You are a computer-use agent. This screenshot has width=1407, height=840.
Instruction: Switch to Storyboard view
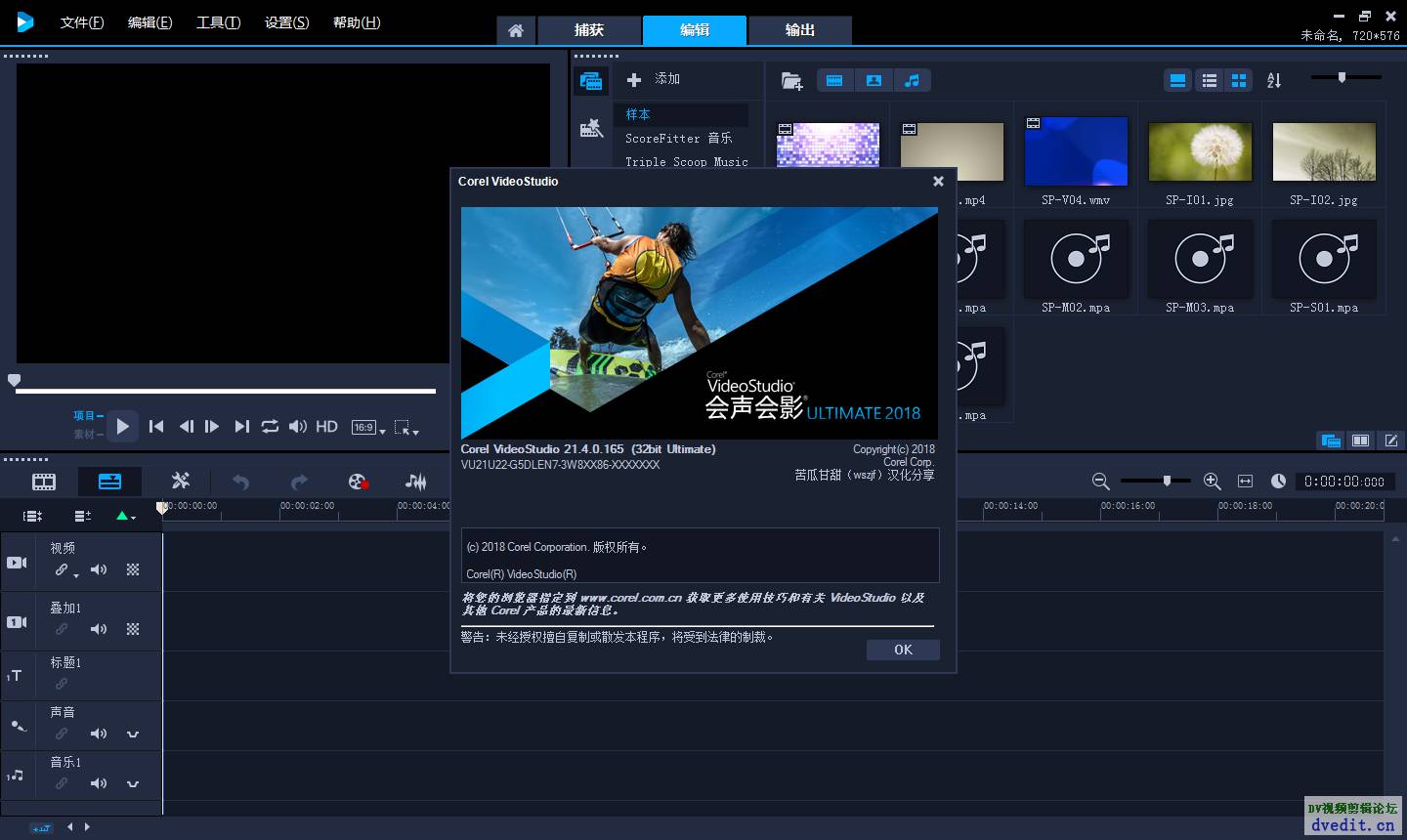point(44,482)
